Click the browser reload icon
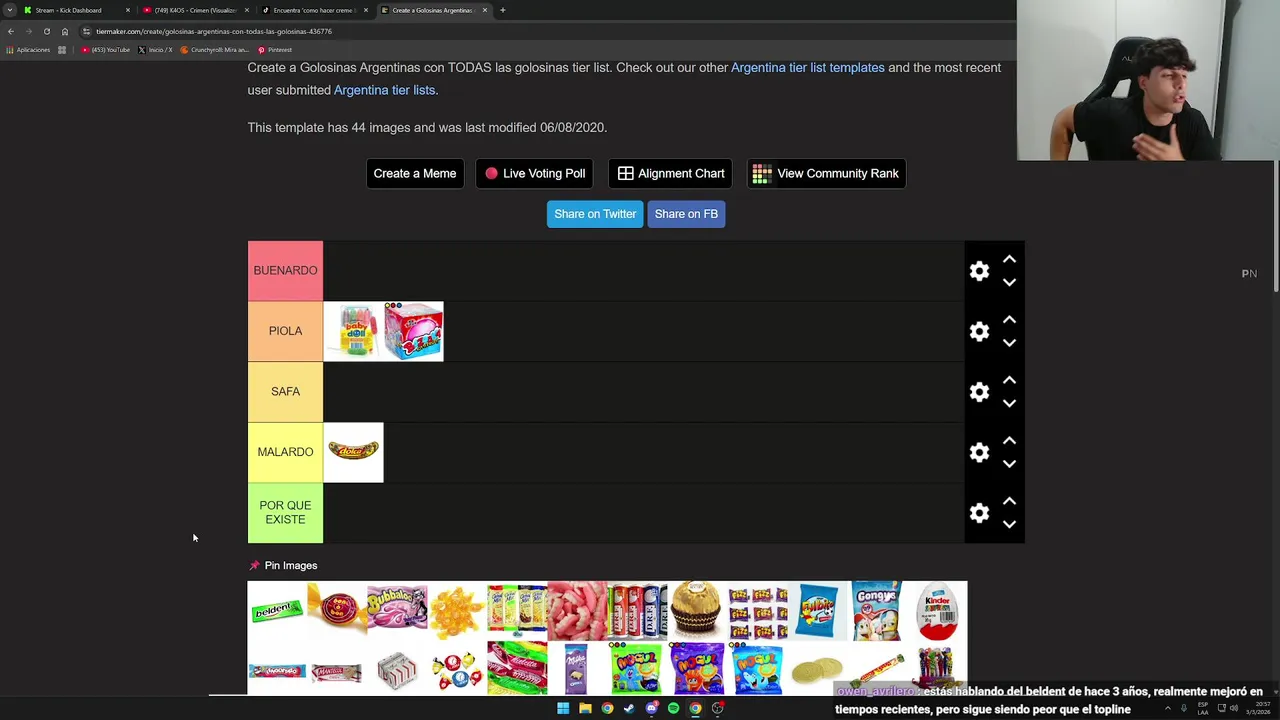Screen dimensions: 1280x720 click(x=46, y=31)
